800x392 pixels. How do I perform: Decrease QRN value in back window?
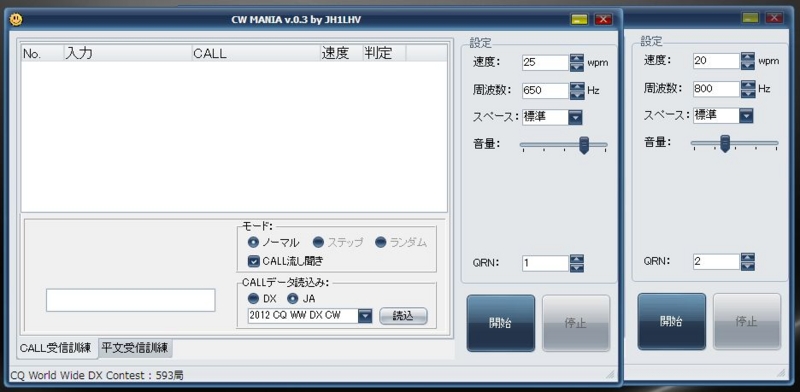pos(748,266)
